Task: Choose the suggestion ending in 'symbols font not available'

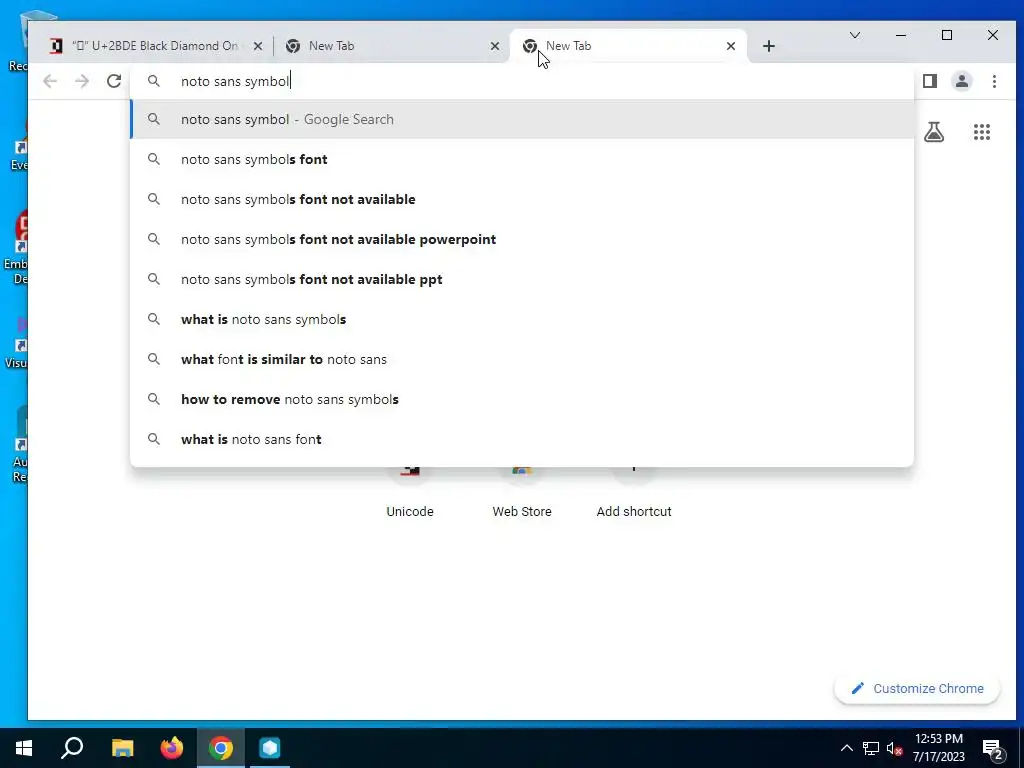Action: 522,199
